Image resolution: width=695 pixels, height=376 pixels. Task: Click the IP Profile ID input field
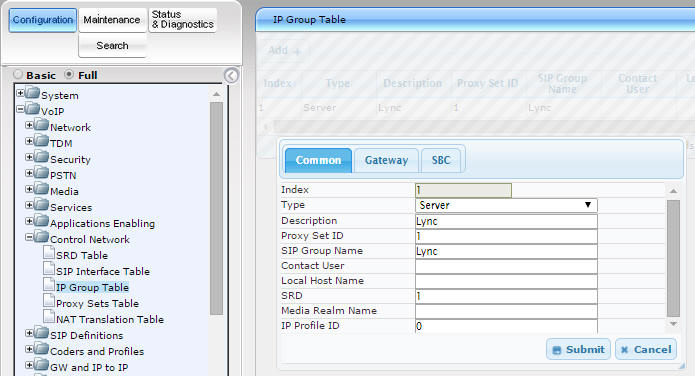506,326
